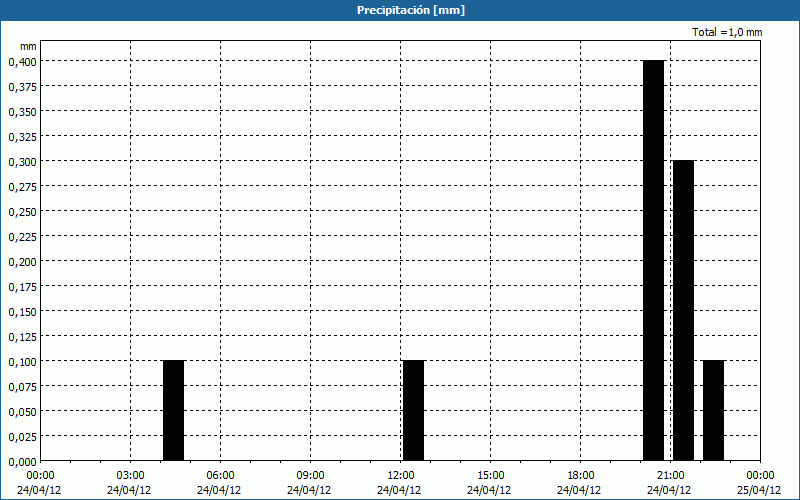The height and width of the screenshot is (500, 800).
Task: Click the 0,275 y-axis value
Action: 22,186
